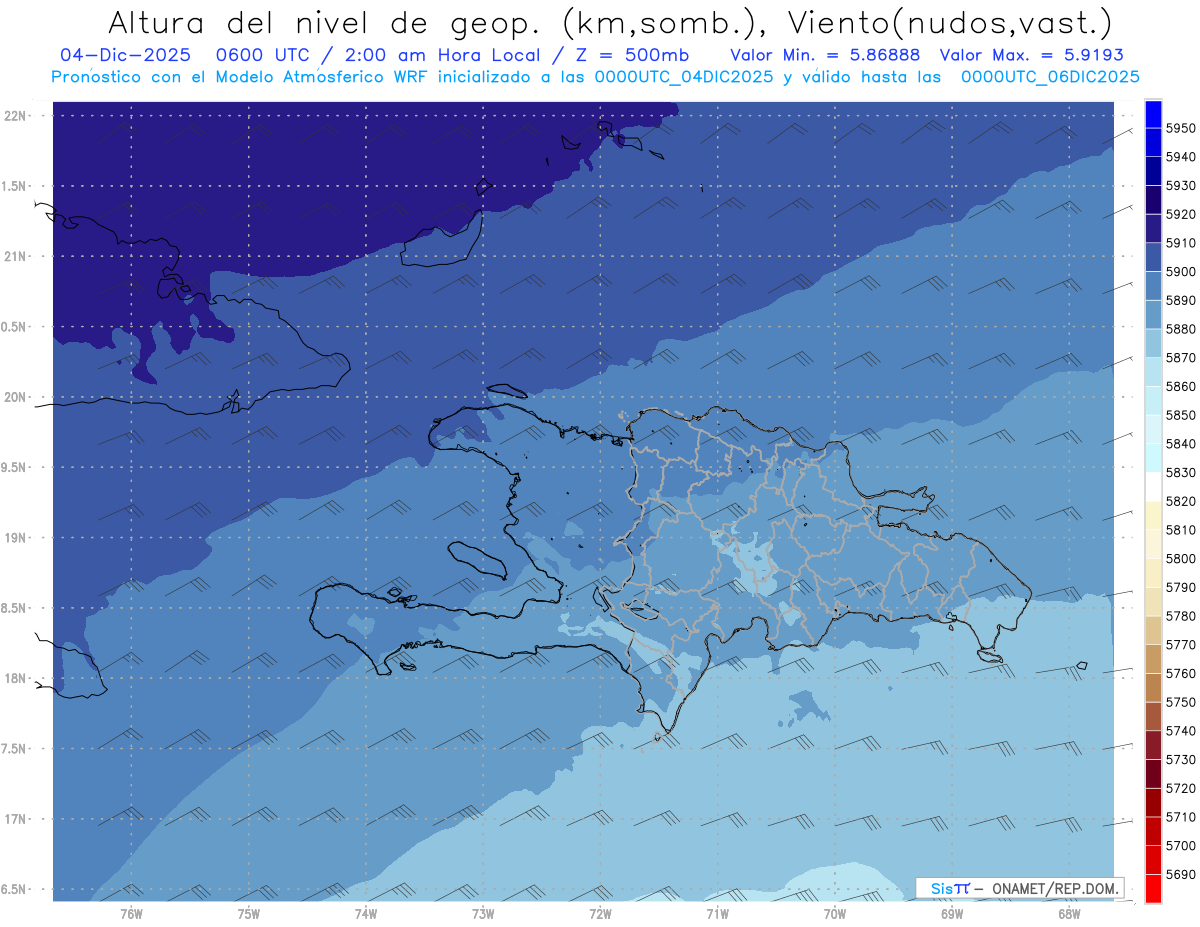The height and width of the screenshot is (927, 1200).
Task: Click the 'Valor Min. = 5.86888' text
Action: [x=825, y=55]
